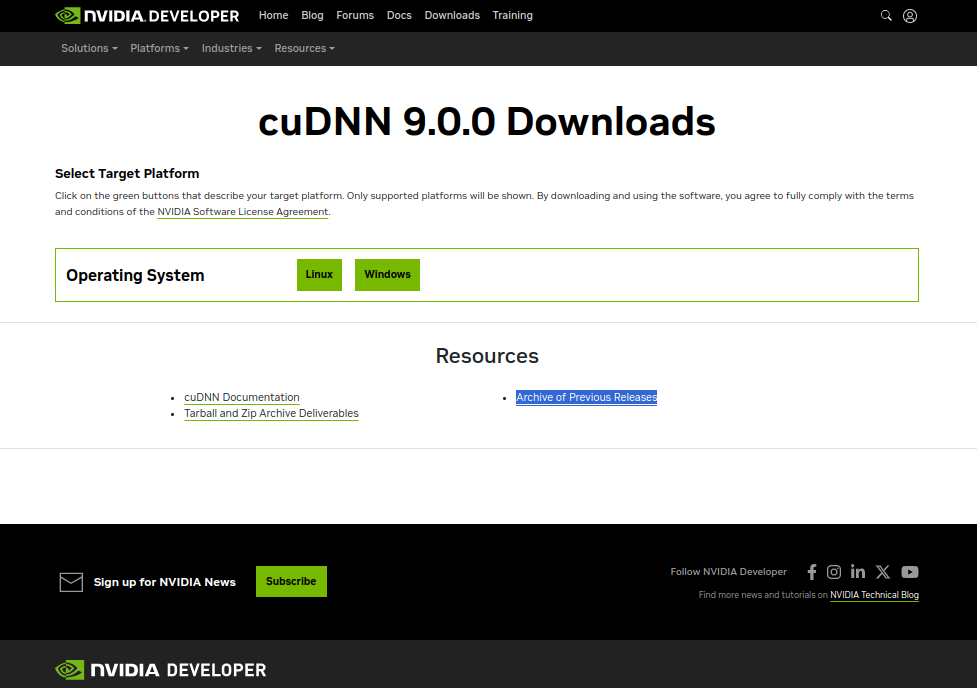Click 'Sign up for NVIDIA News' text
This screenshot has height=688, width=977.
click(164, 582)
